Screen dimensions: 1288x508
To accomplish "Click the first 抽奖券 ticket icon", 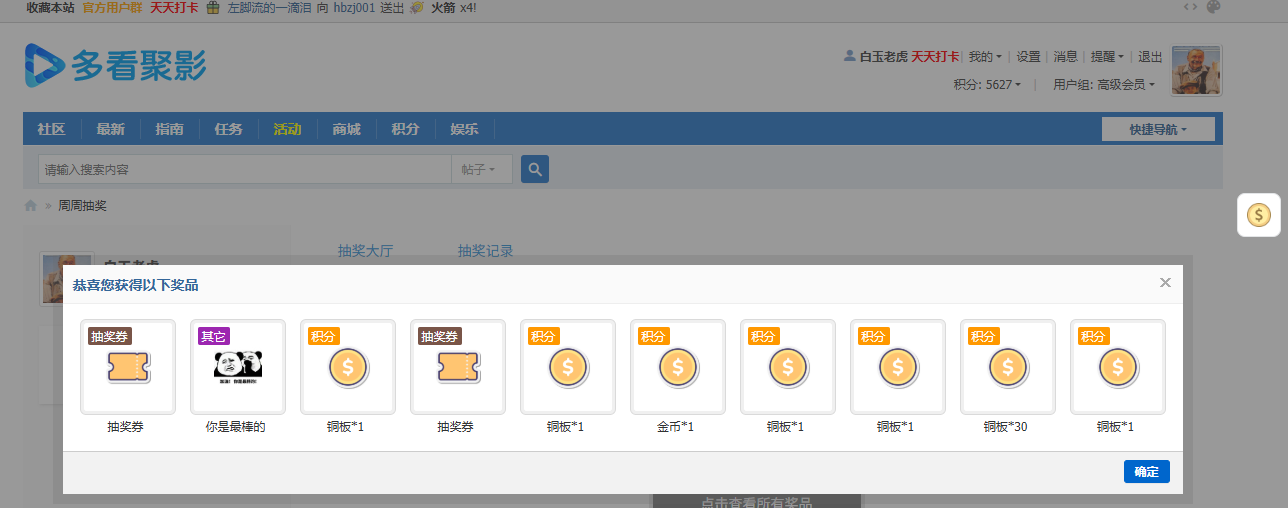I will click(x=127, y=366).
